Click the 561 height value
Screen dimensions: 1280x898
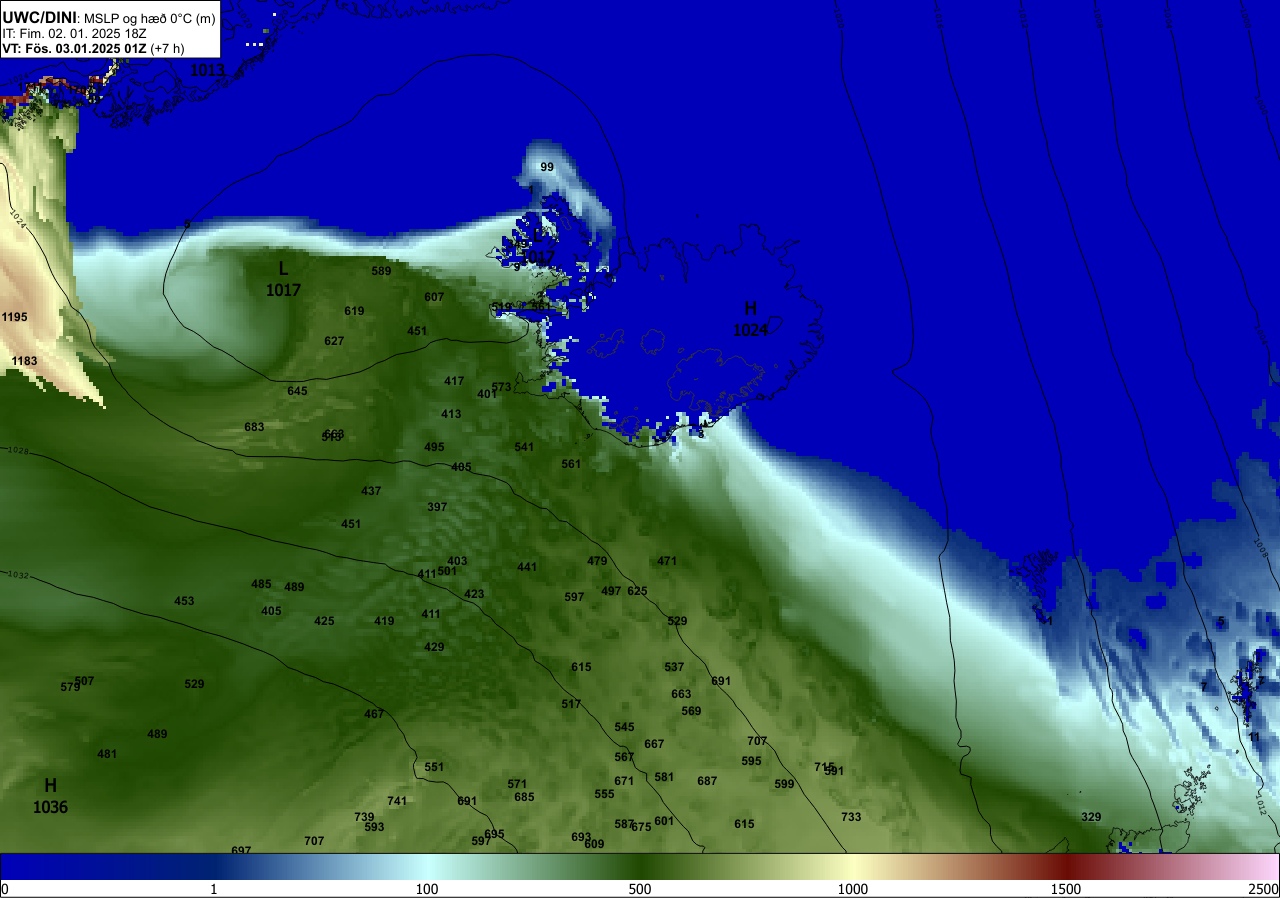571,464
